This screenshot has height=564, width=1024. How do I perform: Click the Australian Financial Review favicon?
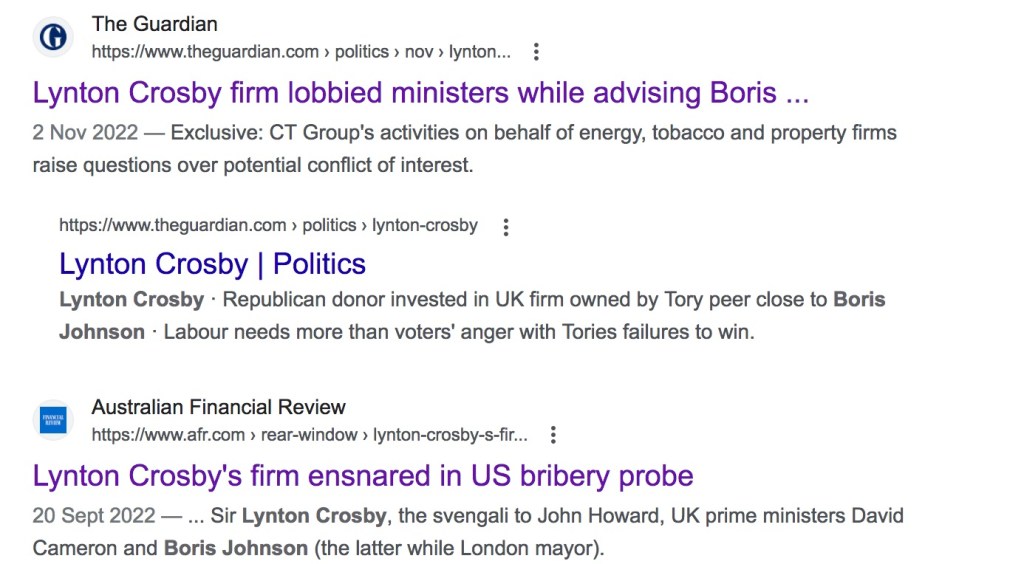(53, 420)
